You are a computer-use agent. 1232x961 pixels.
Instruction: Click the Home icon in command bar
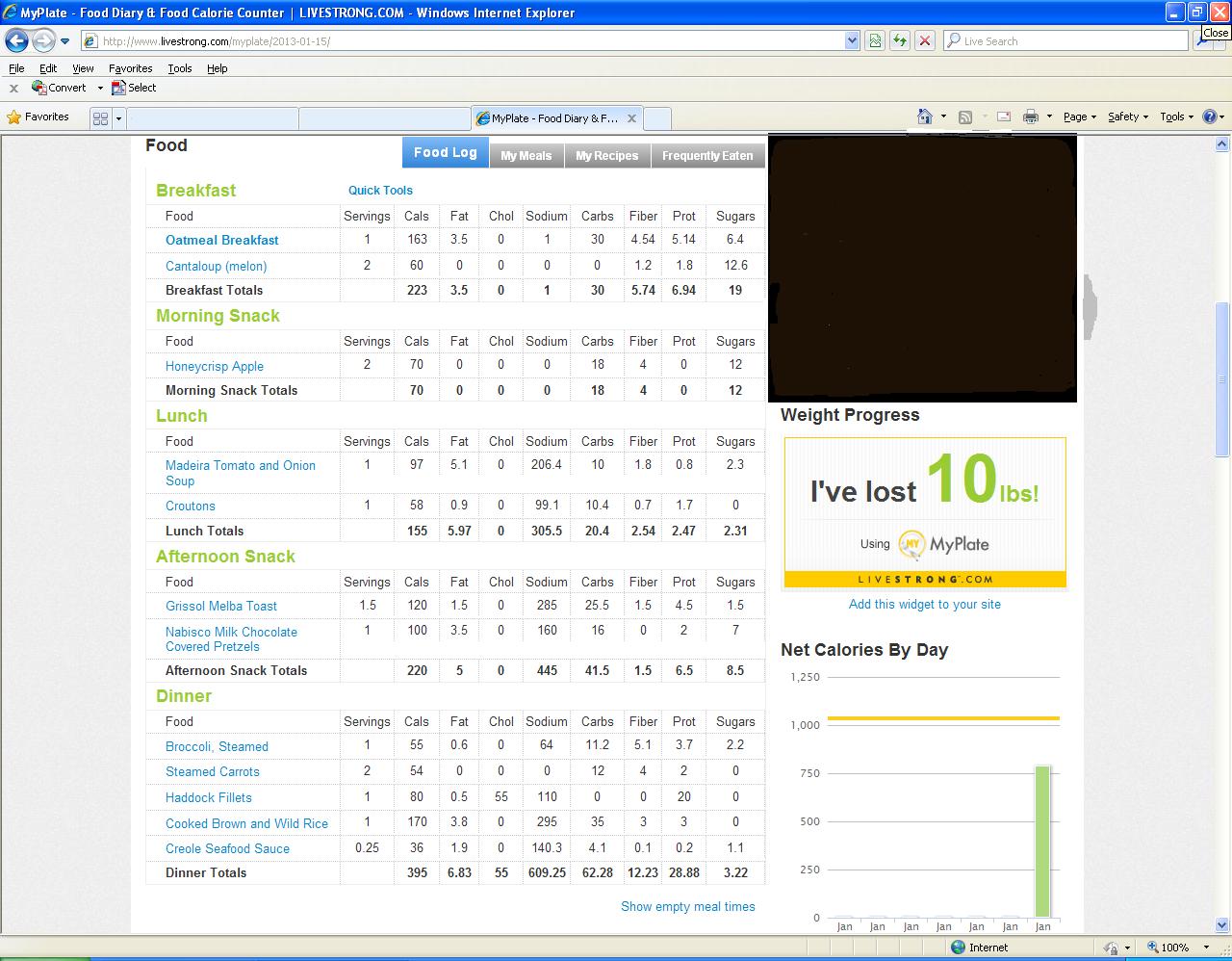pyautogui.click(x=924, y=117)
